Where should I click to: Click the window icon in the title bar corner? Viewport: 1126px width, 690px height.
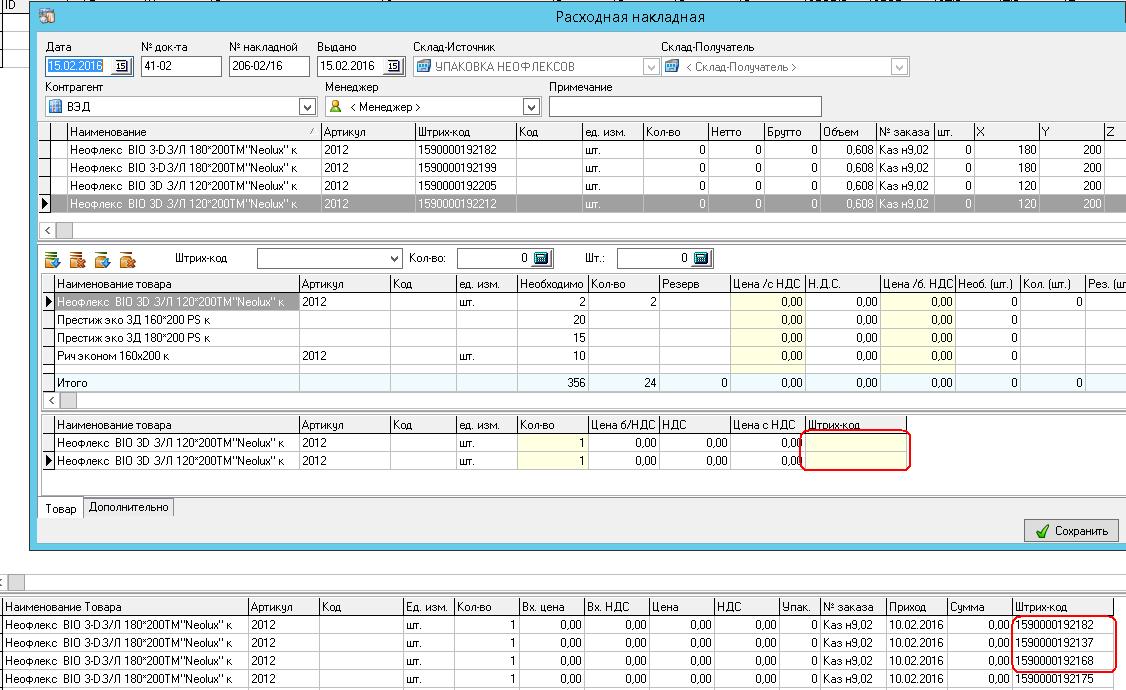coord(46,17)
